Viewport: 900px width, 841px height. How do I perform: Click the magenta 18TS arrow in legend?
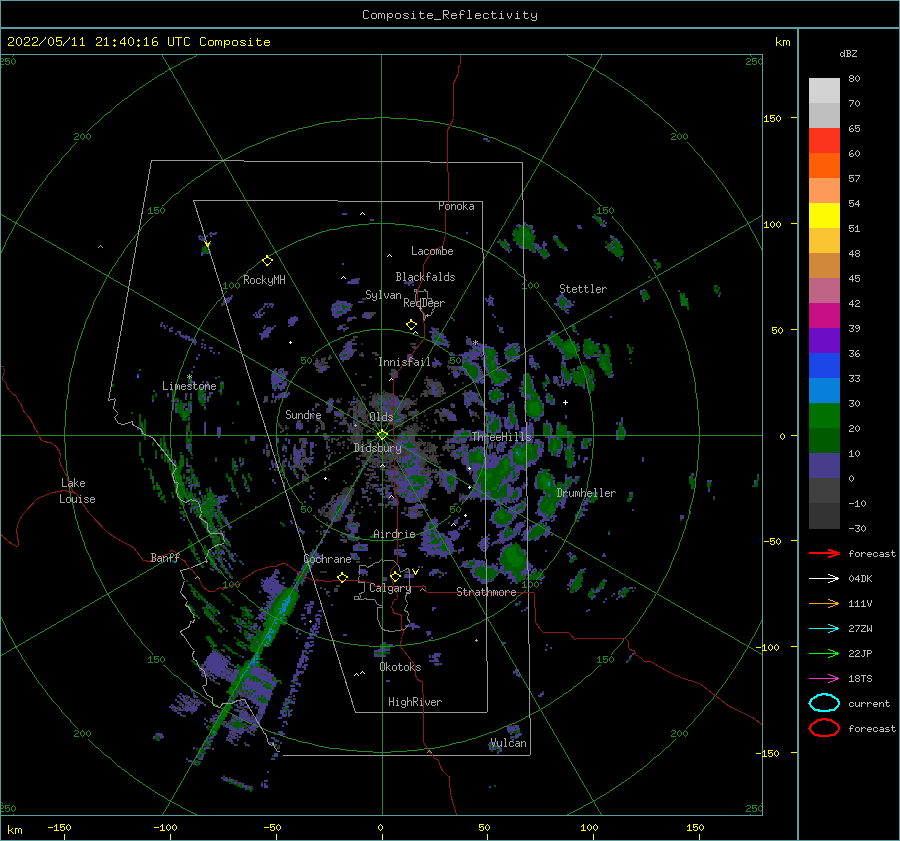[824, 679]
